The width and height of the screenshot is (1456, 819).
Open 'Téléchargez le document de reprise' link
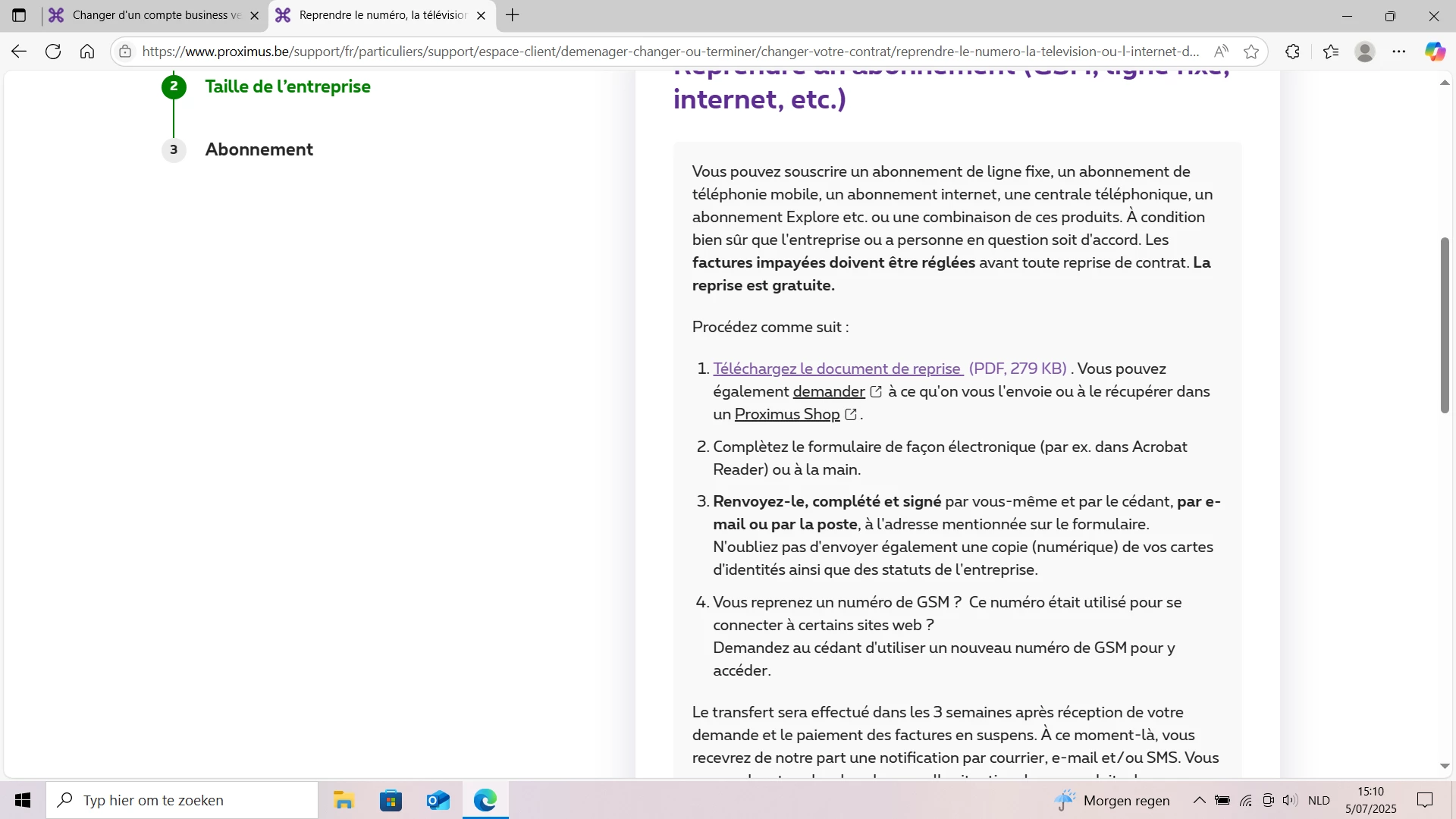tap(838, 369)
